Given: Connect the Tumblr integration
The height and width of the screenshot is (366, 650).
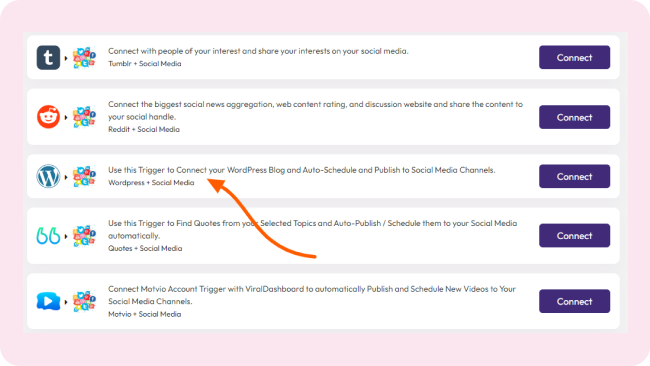Looking at the screenshot, I should pos(574,58).
